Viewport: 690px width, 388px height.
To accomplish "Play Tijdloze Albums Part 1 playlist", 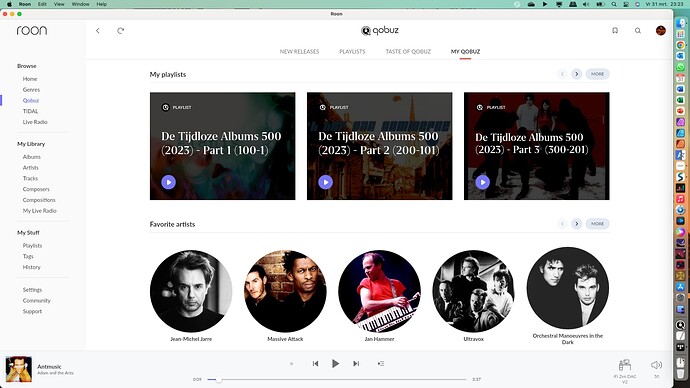I will tap(169, 182).
